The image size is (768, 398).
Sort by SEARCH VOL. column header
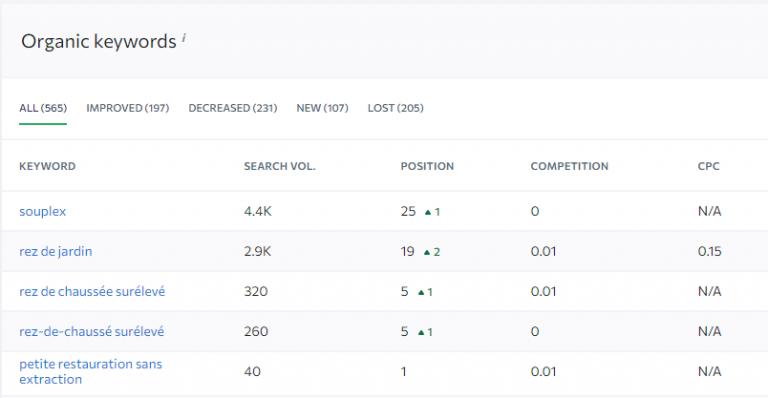click(x=280, y=166)
